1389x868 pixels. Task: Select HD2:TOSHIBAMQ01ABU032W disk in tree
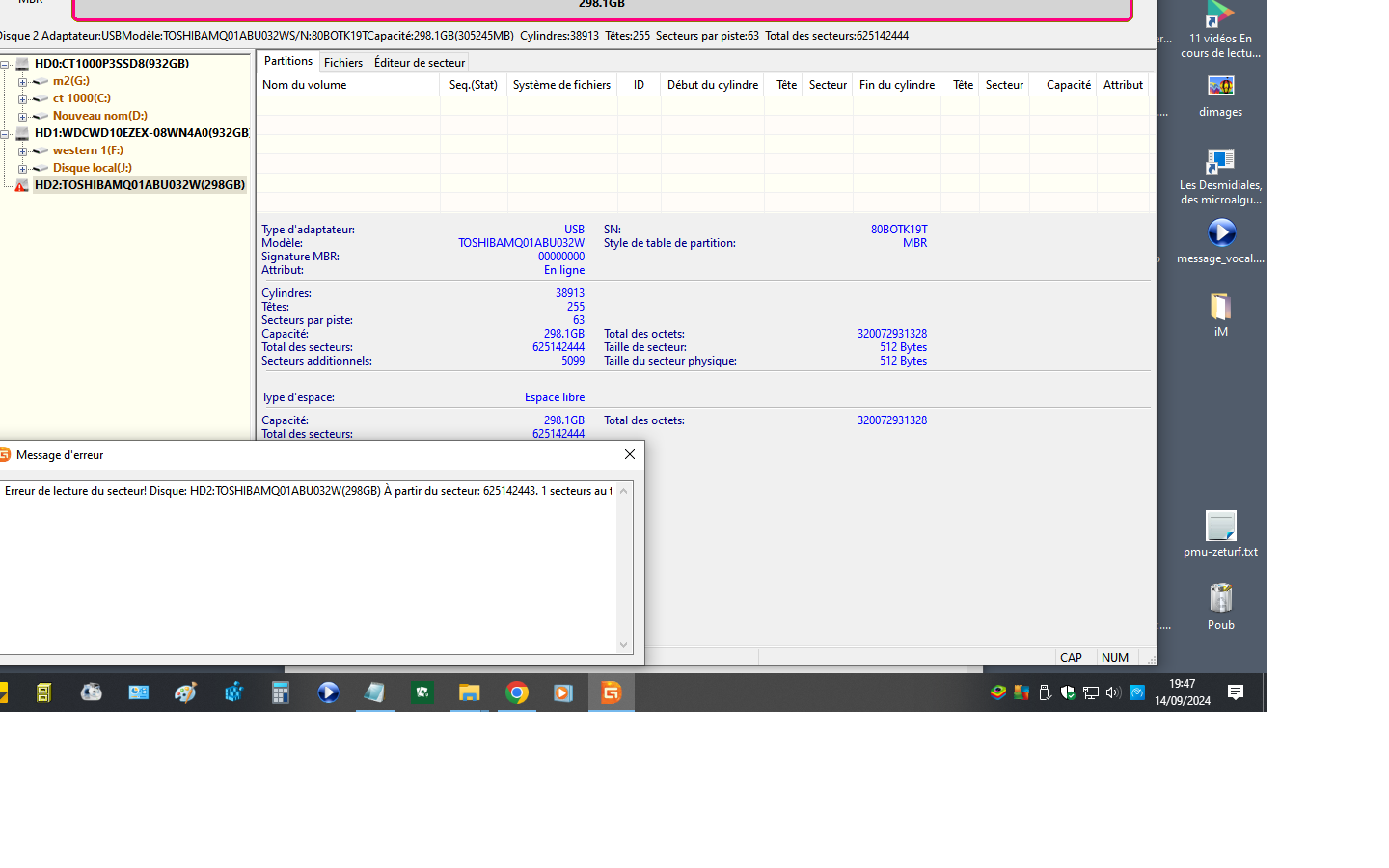point(140,185)
